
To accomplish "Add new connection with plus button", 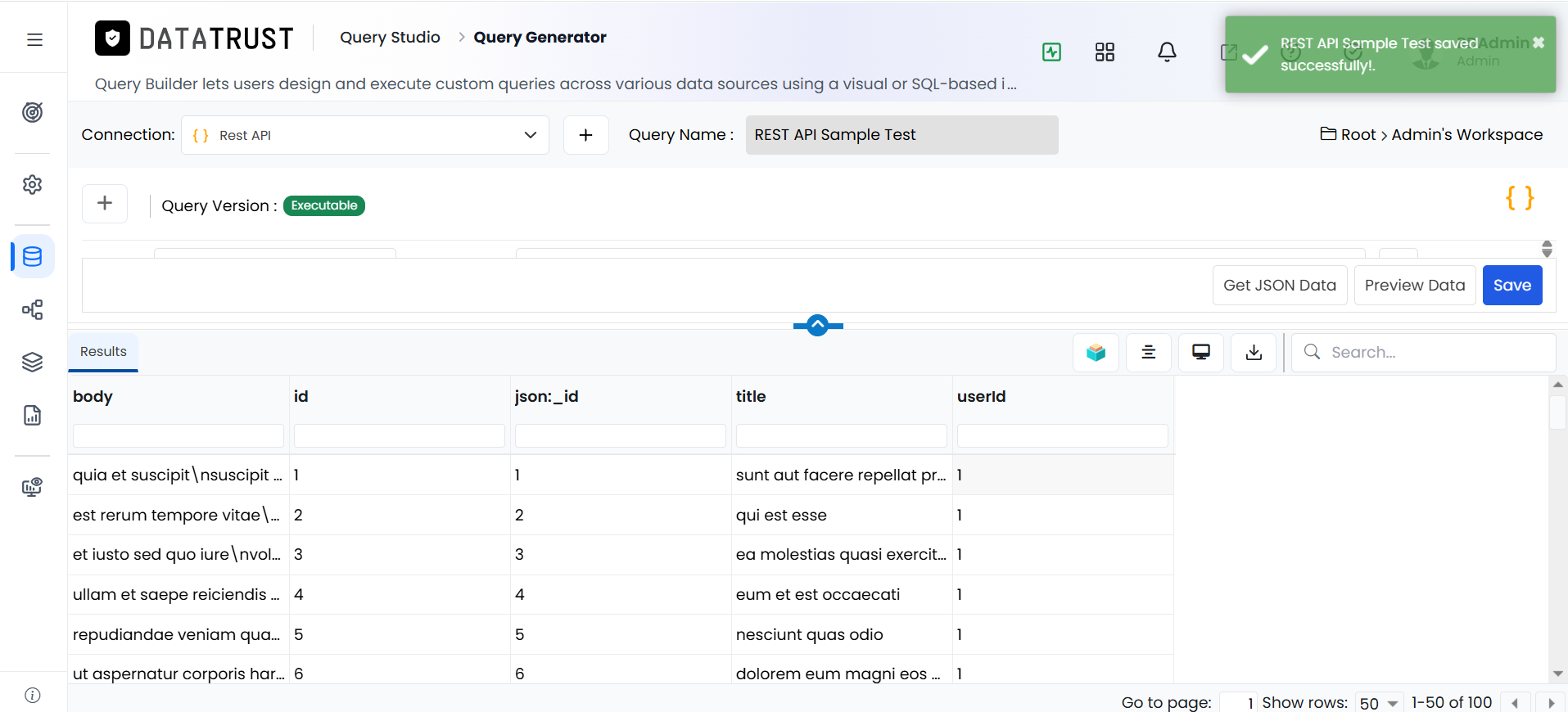I will [x=586, y=135].
